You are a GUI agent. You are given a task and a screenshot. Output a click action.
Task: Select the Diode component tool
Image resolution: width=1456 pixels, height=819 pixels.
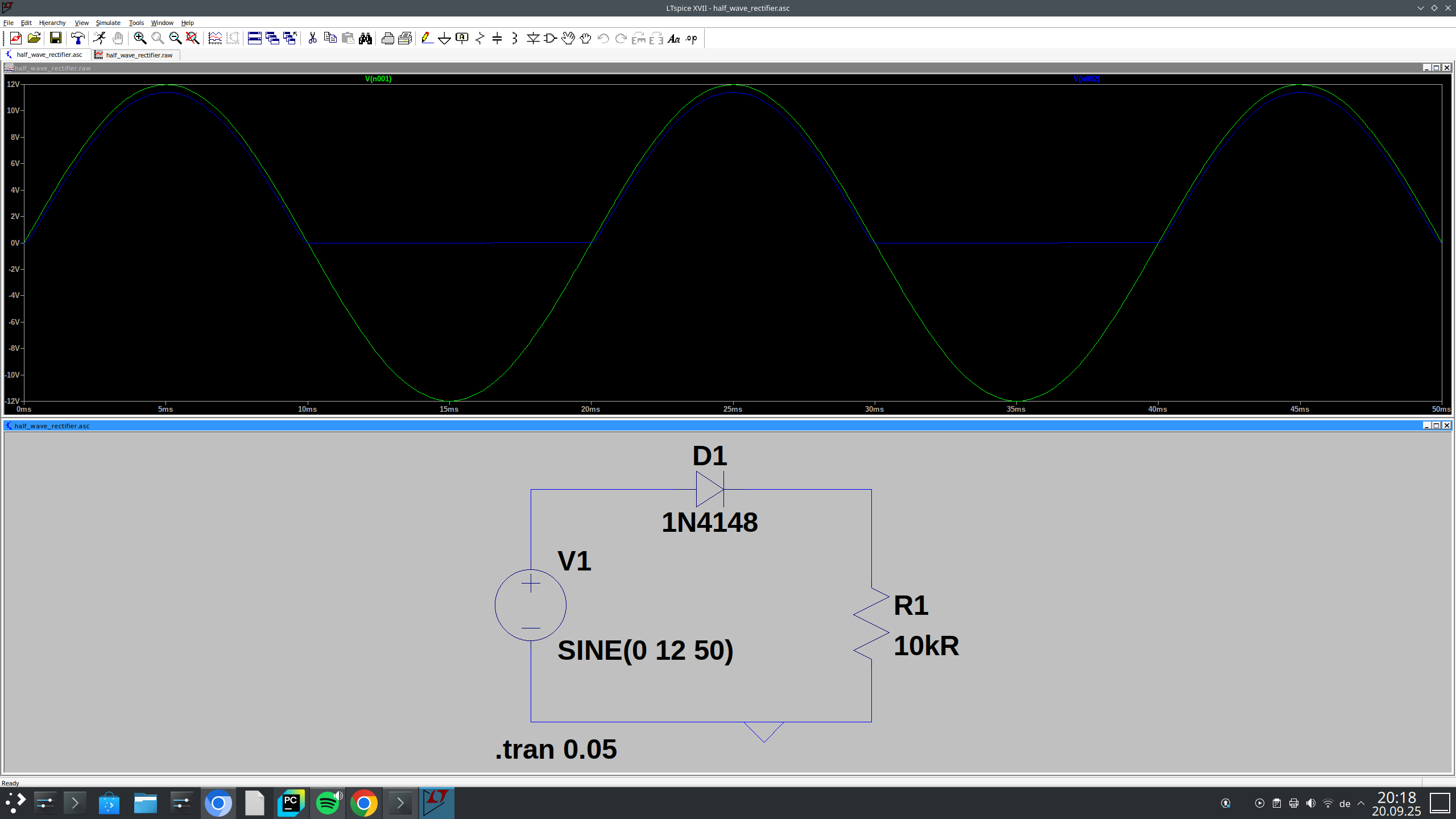coord(533,38)
